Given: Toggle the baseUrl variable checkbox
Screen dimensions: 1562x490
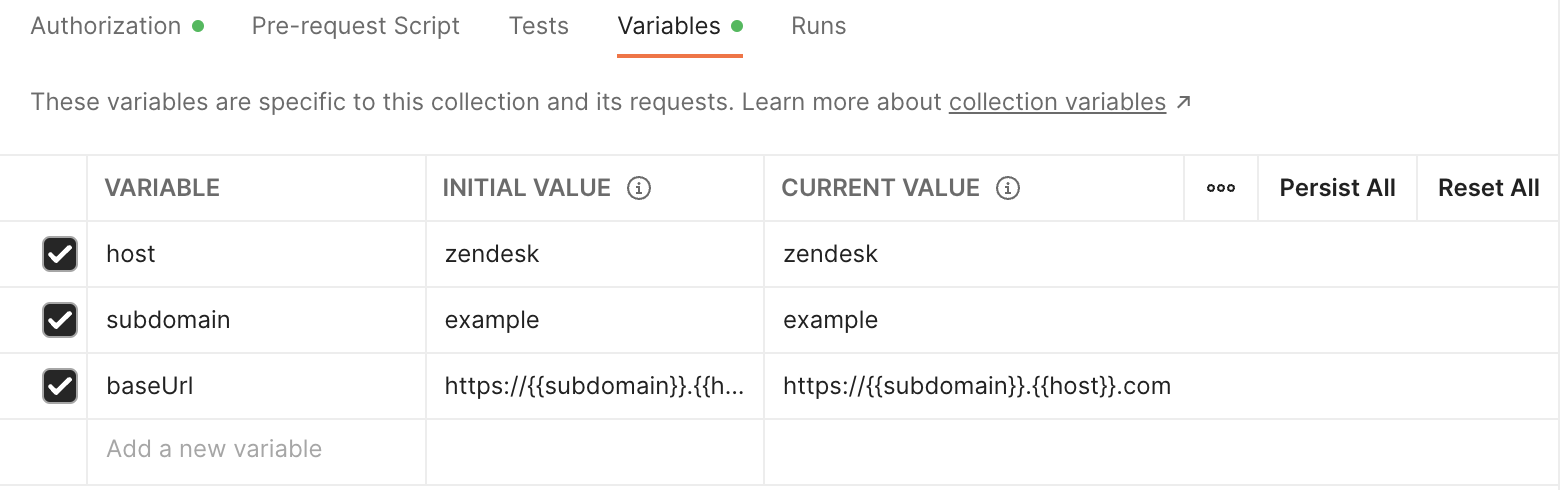Looking at the screenshot, I should click(x=60, y=386).
